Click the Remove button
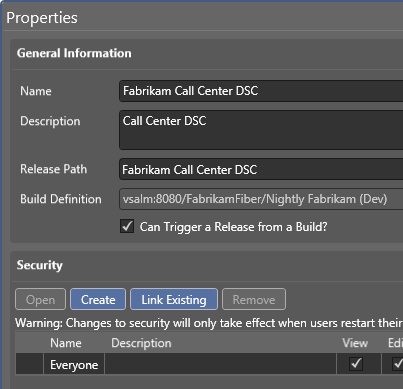 254,299
